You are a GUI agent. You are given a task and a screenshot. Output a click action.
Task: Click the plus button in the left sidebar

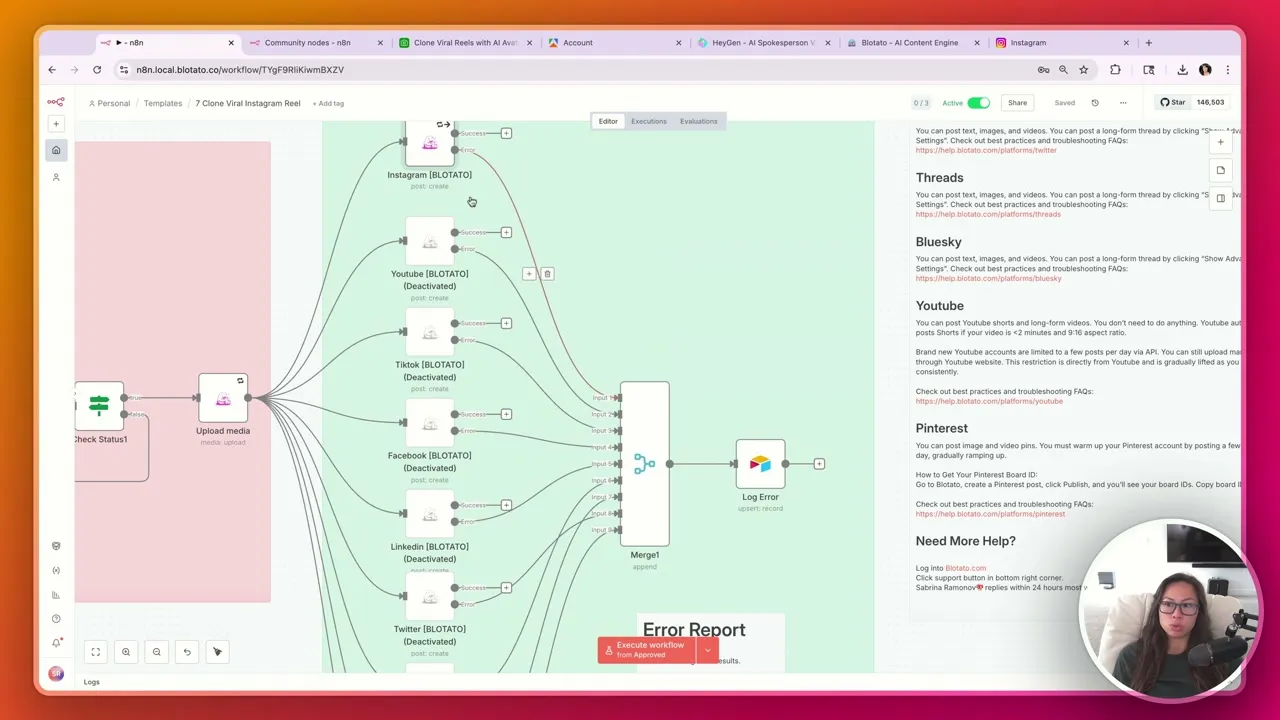click(56, 124)
